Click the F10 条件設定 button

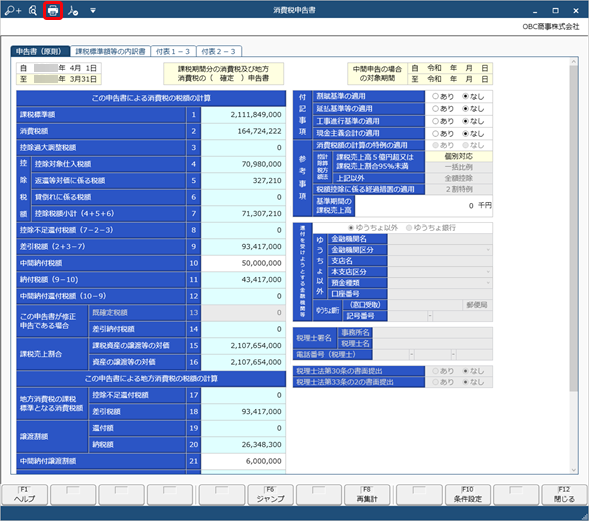[468, 494]
